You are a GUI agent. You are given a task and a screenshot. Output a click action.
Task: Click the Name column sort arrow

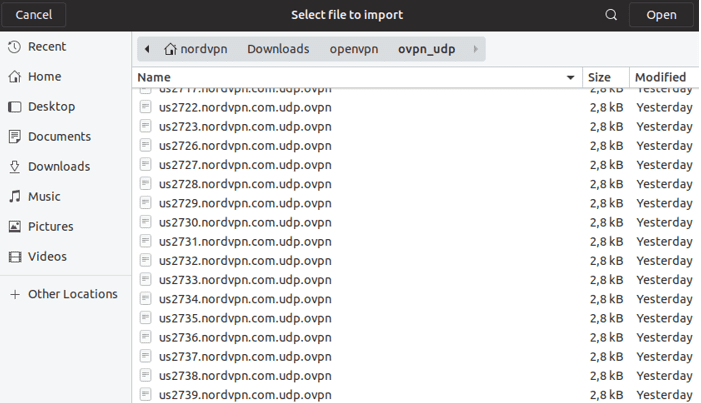coord(570,77)
